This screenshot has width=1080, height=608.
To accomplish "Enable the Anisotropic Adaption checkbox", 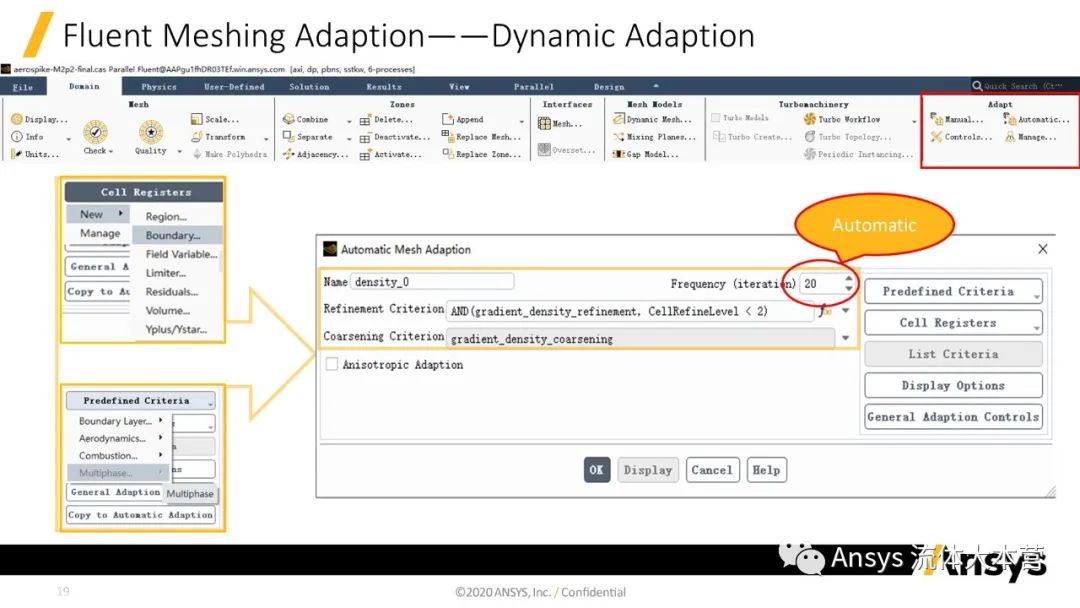I will tap(331, 364).
